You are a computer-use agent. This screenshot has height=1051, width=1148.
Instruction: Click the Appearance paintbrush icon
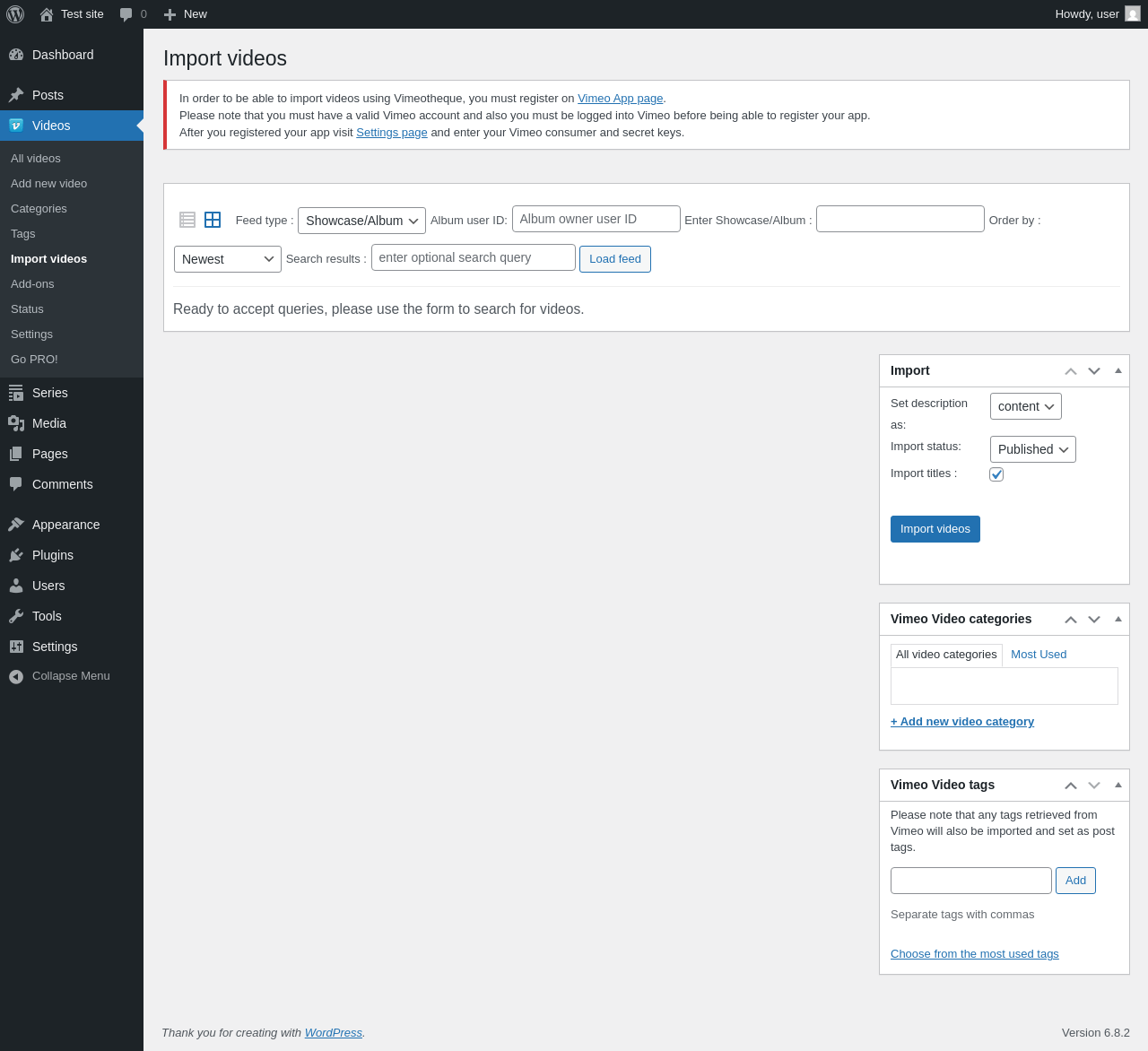point(16,525)
